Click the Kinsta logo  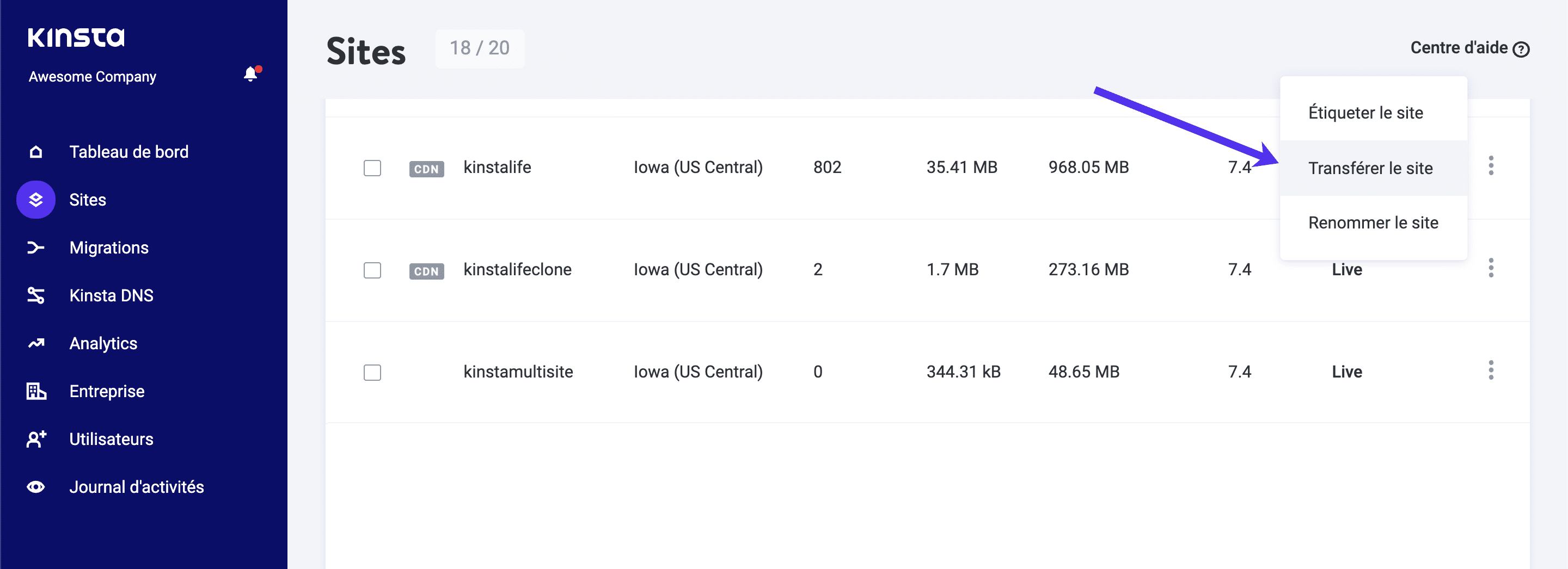(x=76, y=37)
